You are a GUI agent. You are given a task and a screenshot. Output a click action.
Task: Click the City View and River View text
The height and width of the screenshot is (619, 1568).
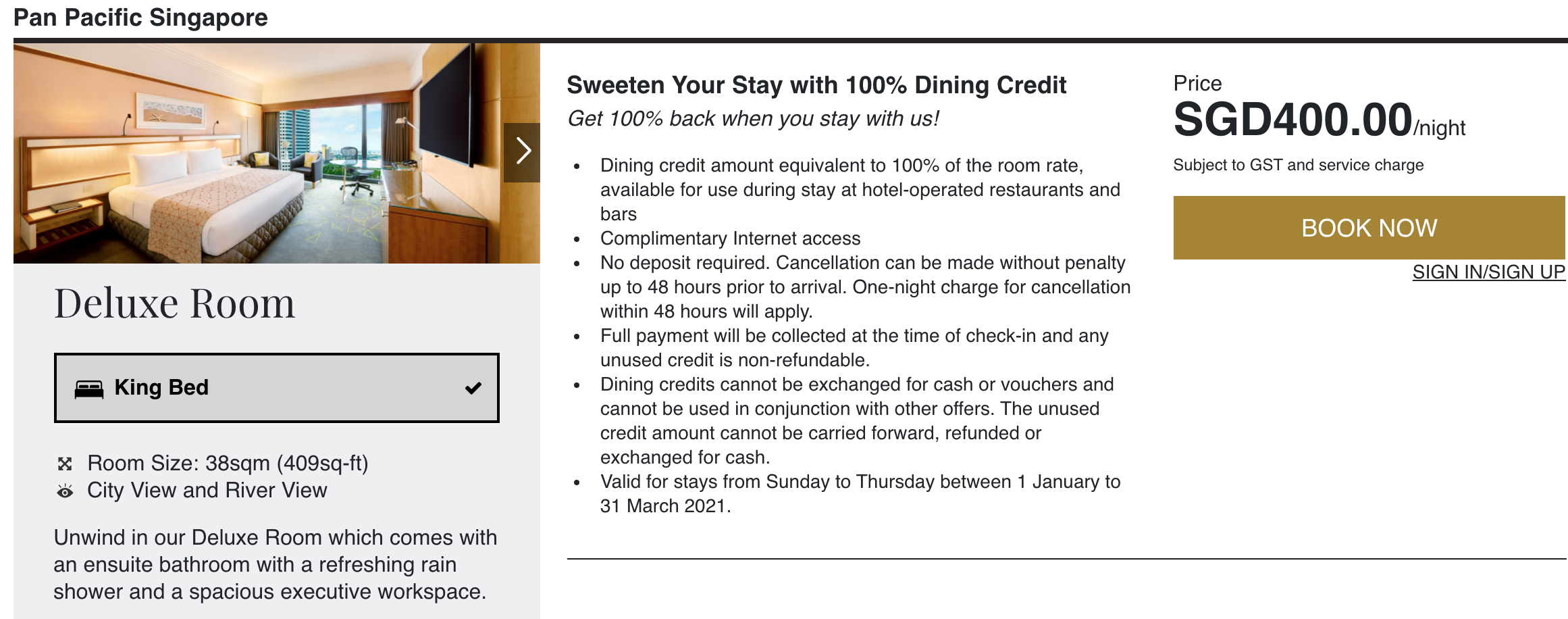click(x=207, y=491)
